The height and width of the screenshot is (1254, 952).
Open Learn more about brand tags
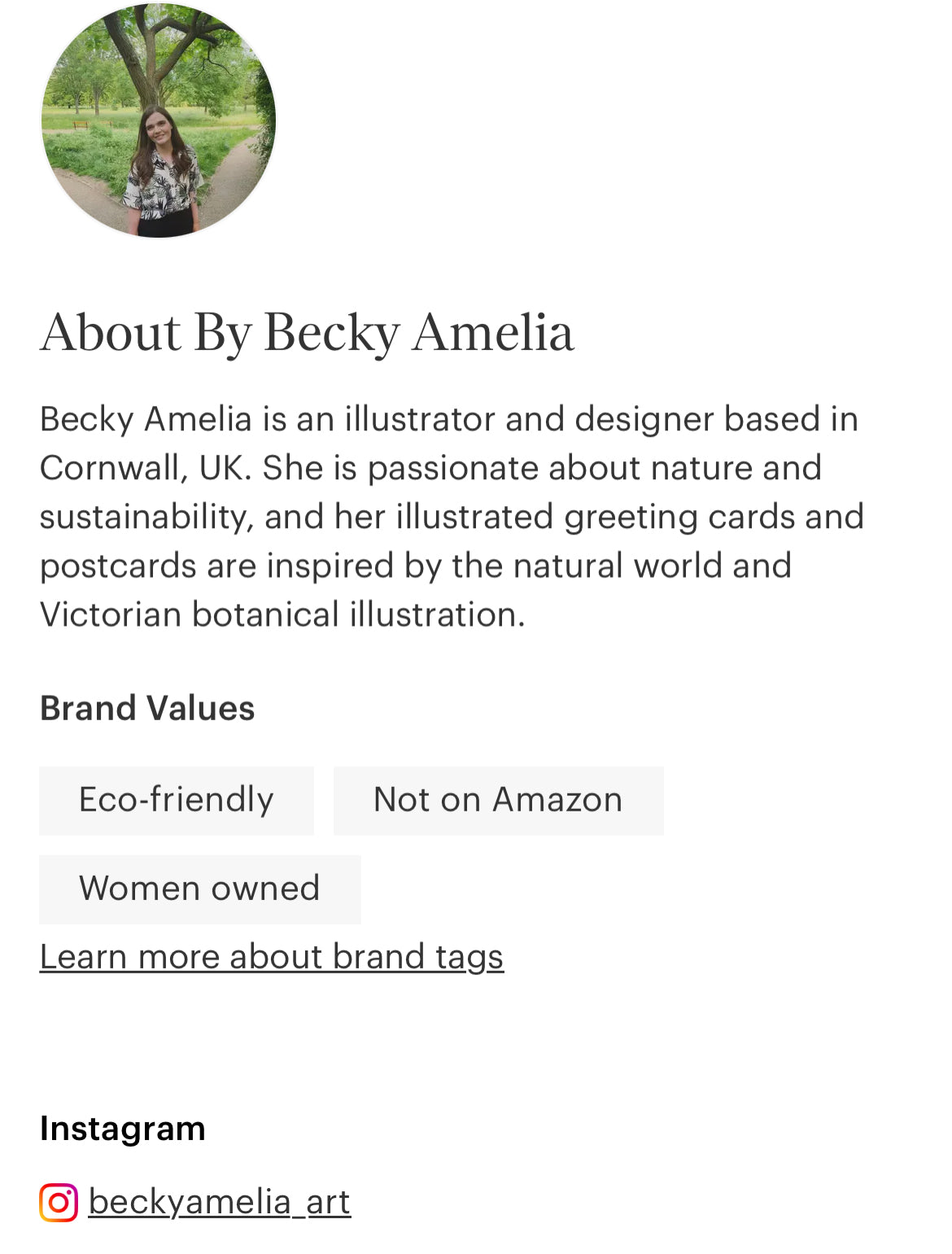272,957
